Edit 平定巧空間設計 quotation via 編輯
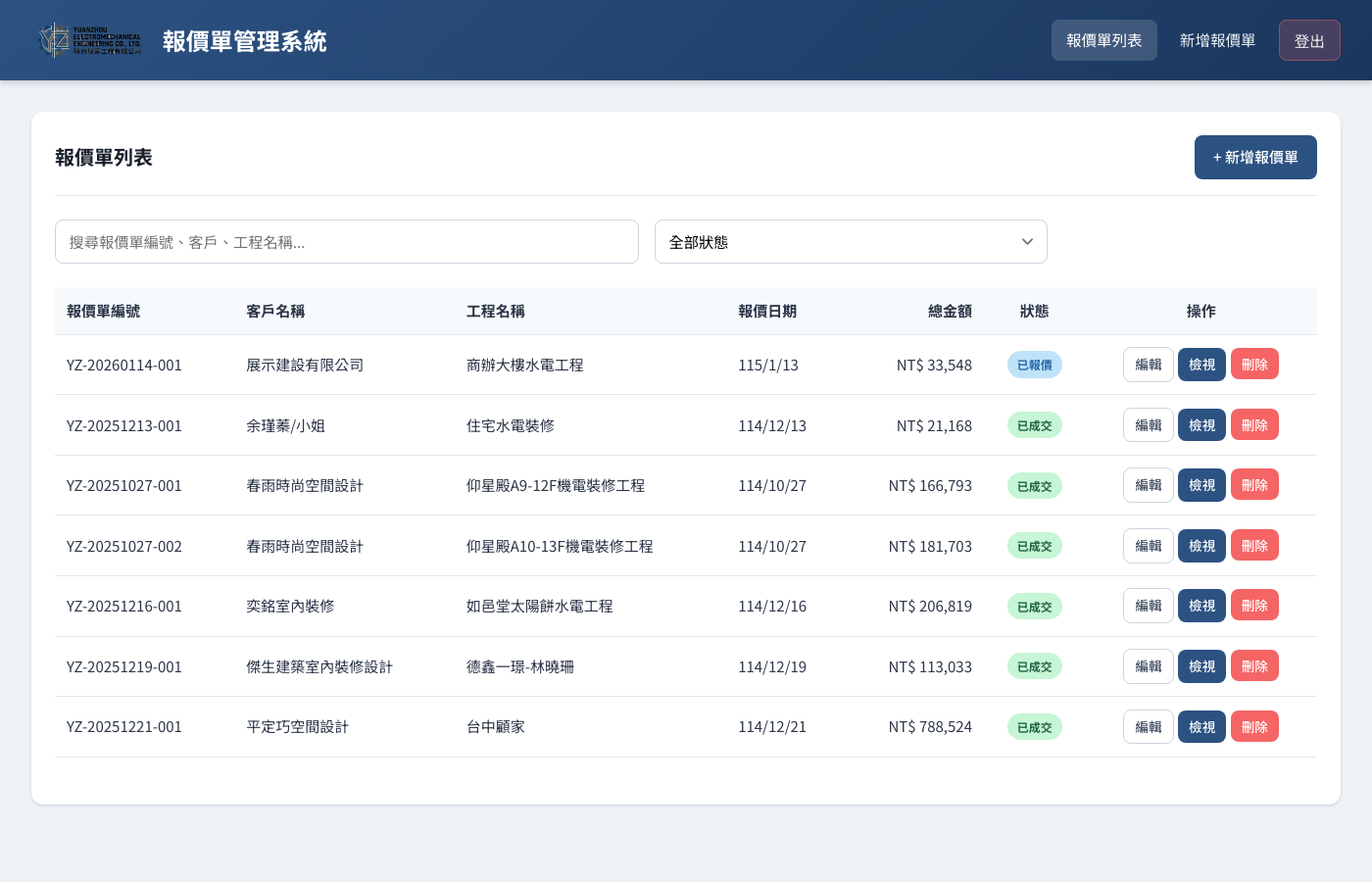Screen dimensions: 1372x882 1148,726
